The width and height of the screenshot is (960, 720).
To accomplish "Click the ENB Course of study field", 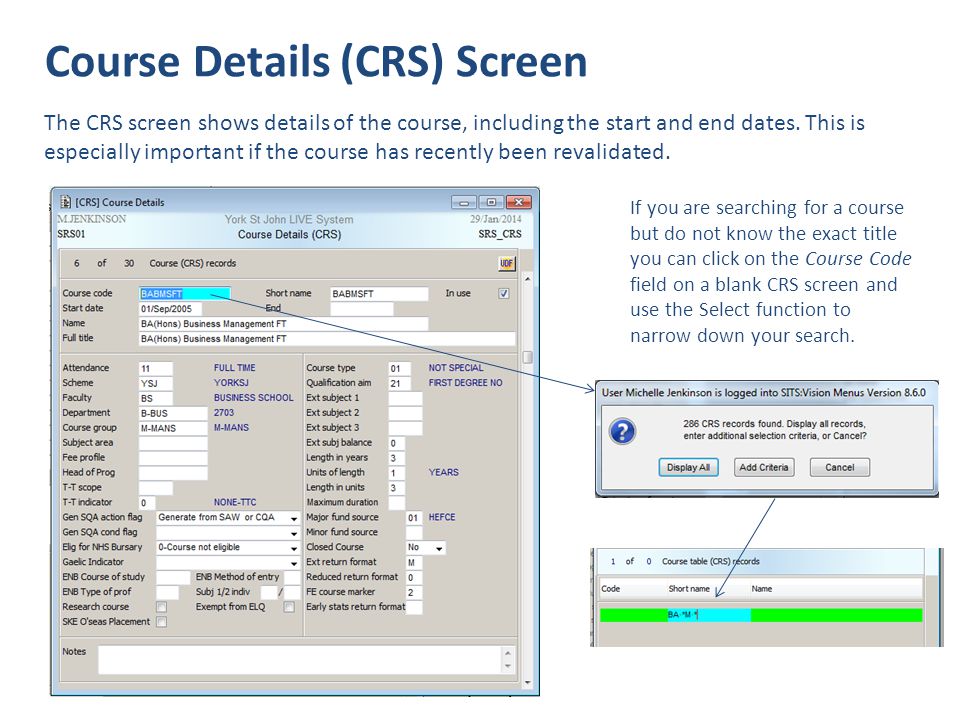I will [x=173, y=577].
